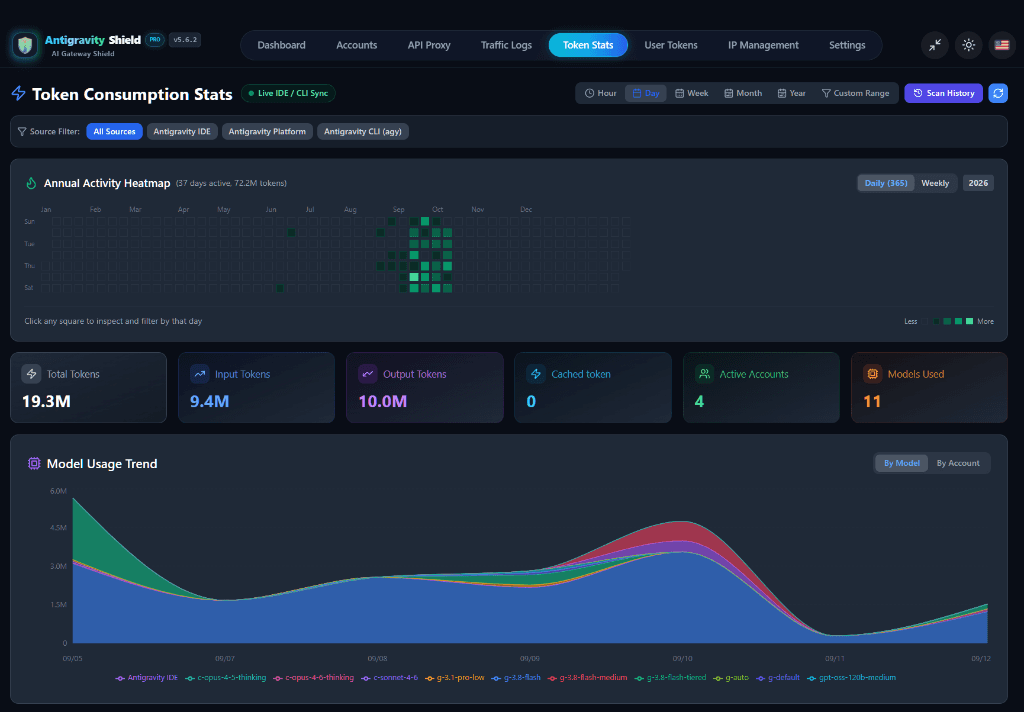Click lightning bolt icon beside Token Consumption Stats
The image size is (1024, 712).
[x=18, y=93]
